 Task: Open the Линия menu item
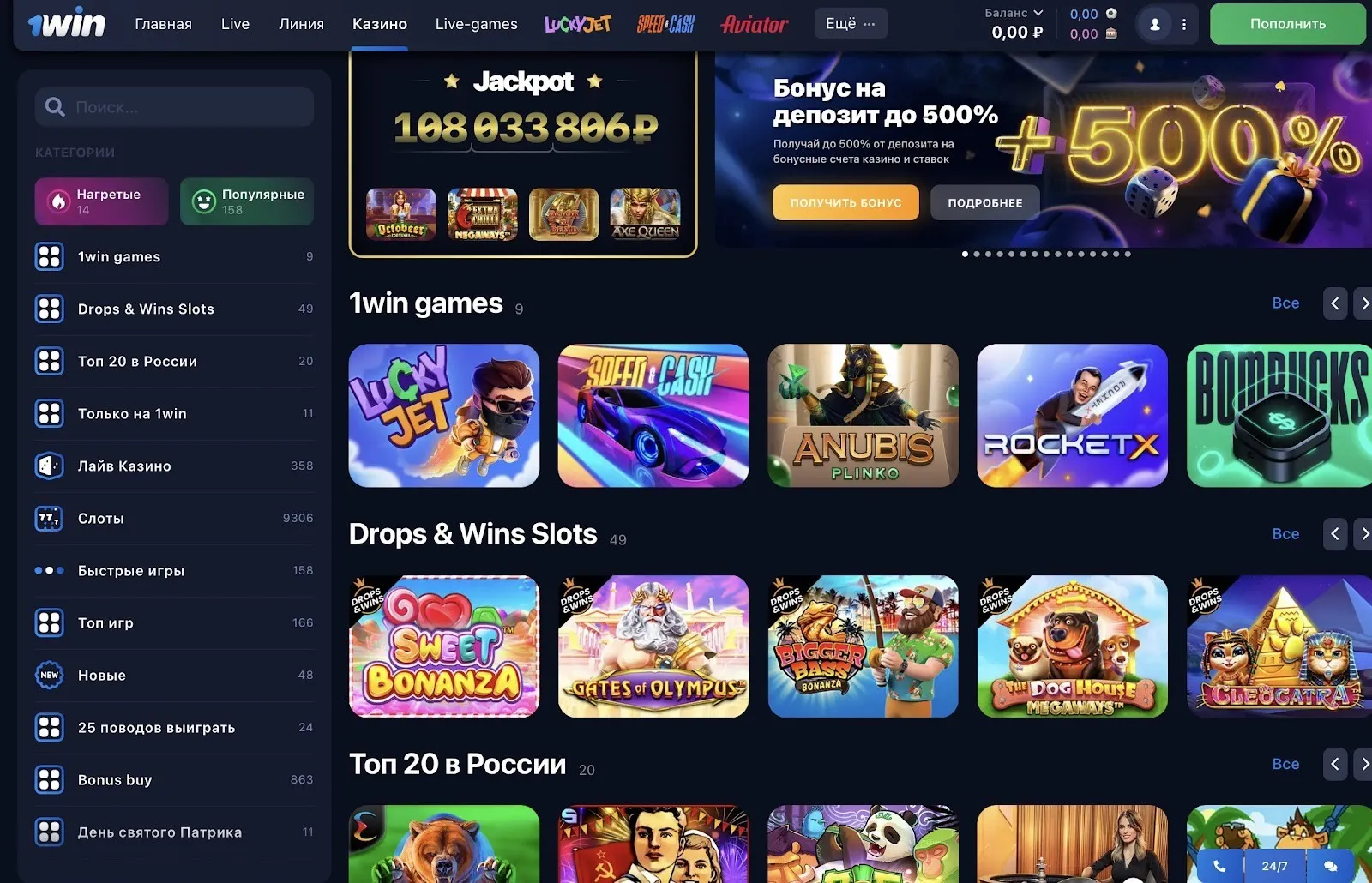coord(301,24)
